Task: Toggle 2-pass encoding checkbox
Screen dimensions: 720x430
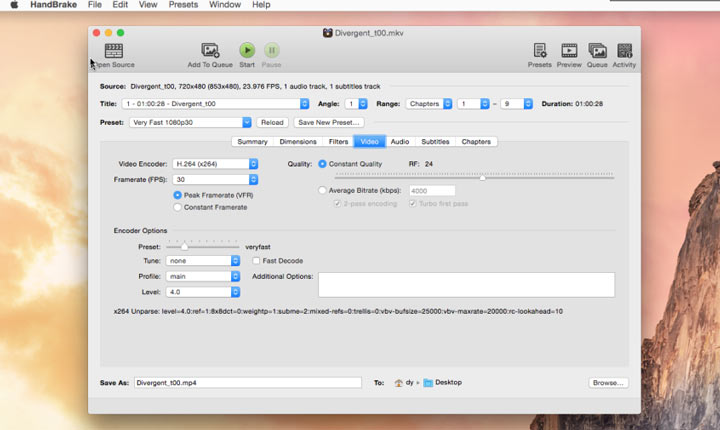Action: tap(338, 204)
